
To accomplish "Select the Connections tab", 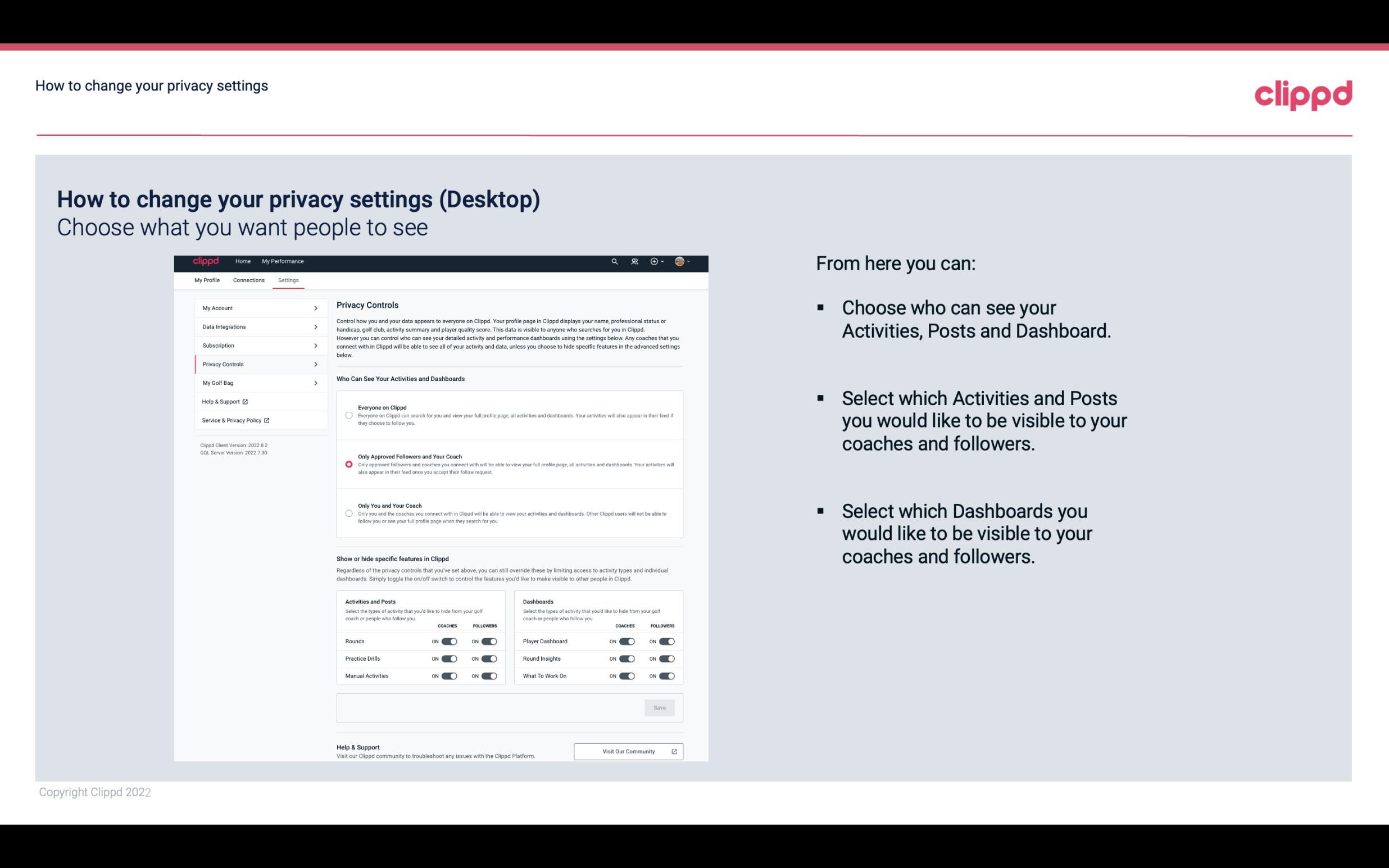I will pyautogui.click(x=247, y=280).
